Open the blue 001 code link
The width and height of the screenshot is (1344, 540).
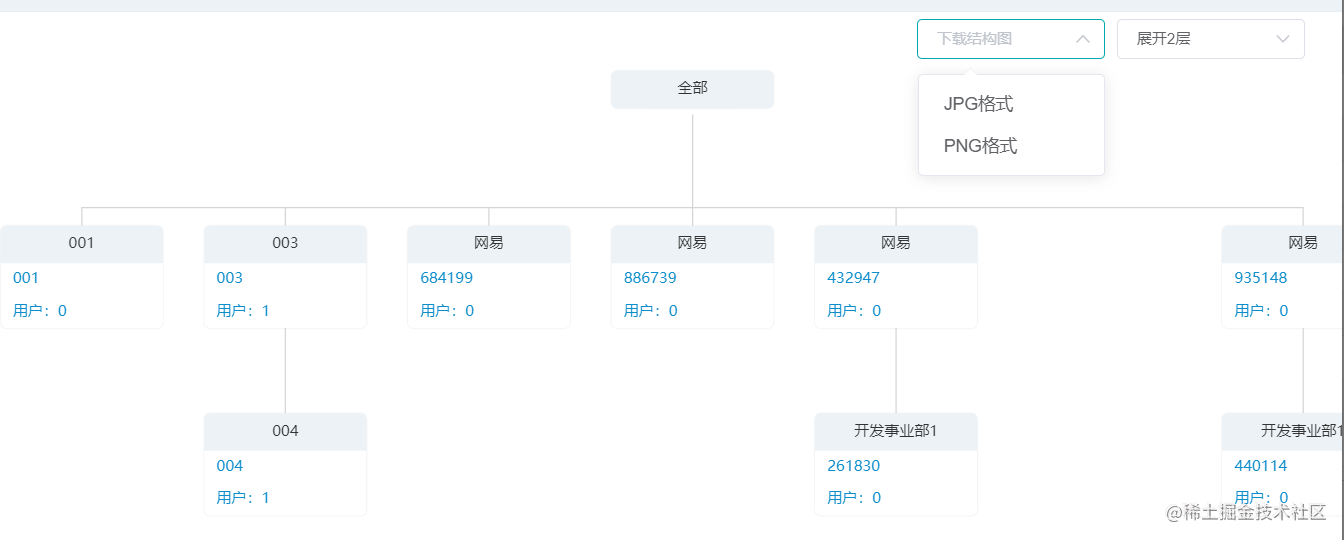26,278
